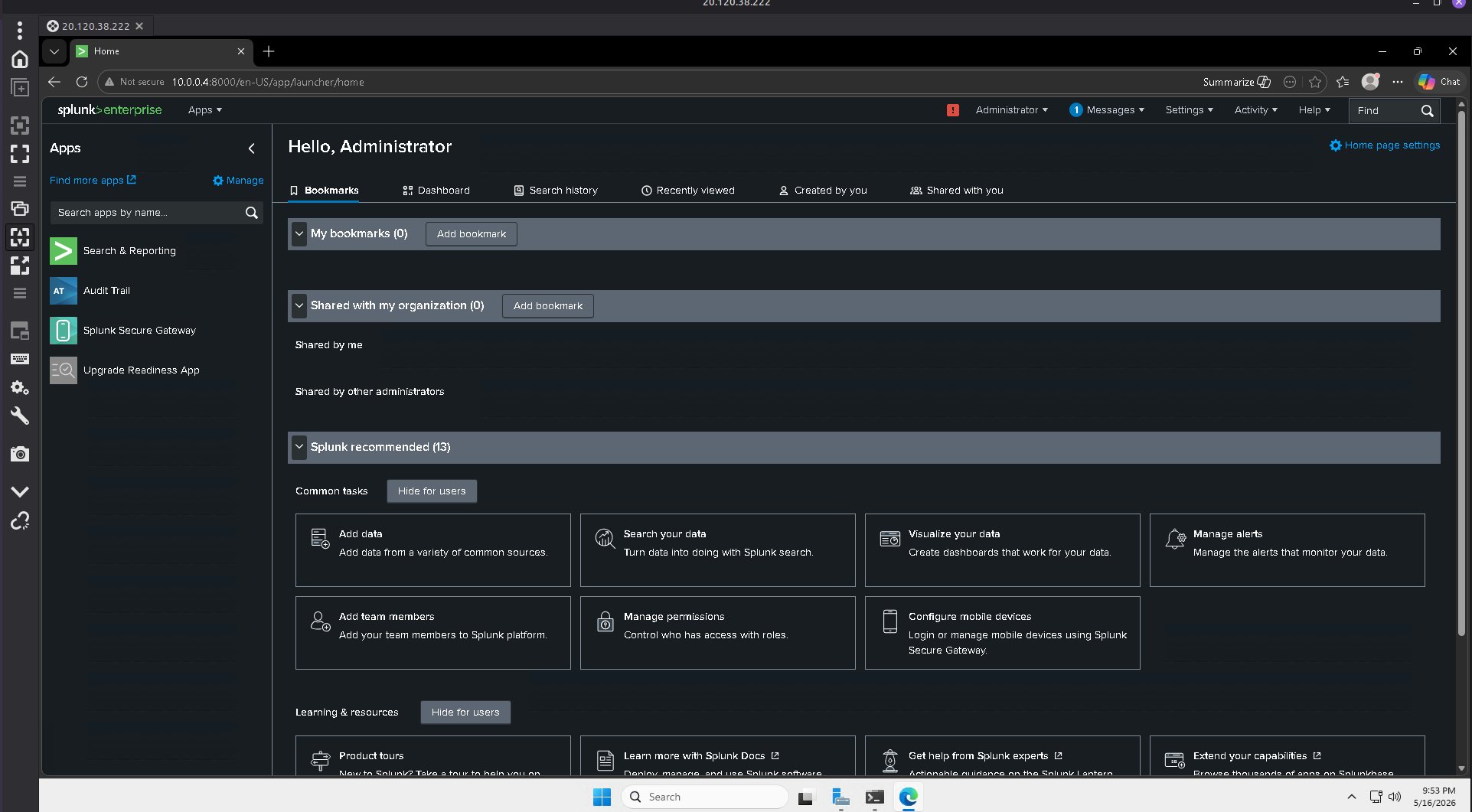Open the browser tab list dropdown
Screen dimensions: 1472x812
[54, 51]
